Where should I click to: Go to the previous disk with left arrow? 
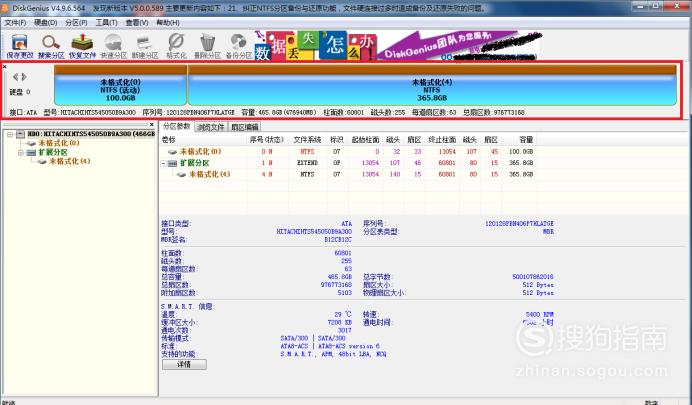click(x=16, y=77)
